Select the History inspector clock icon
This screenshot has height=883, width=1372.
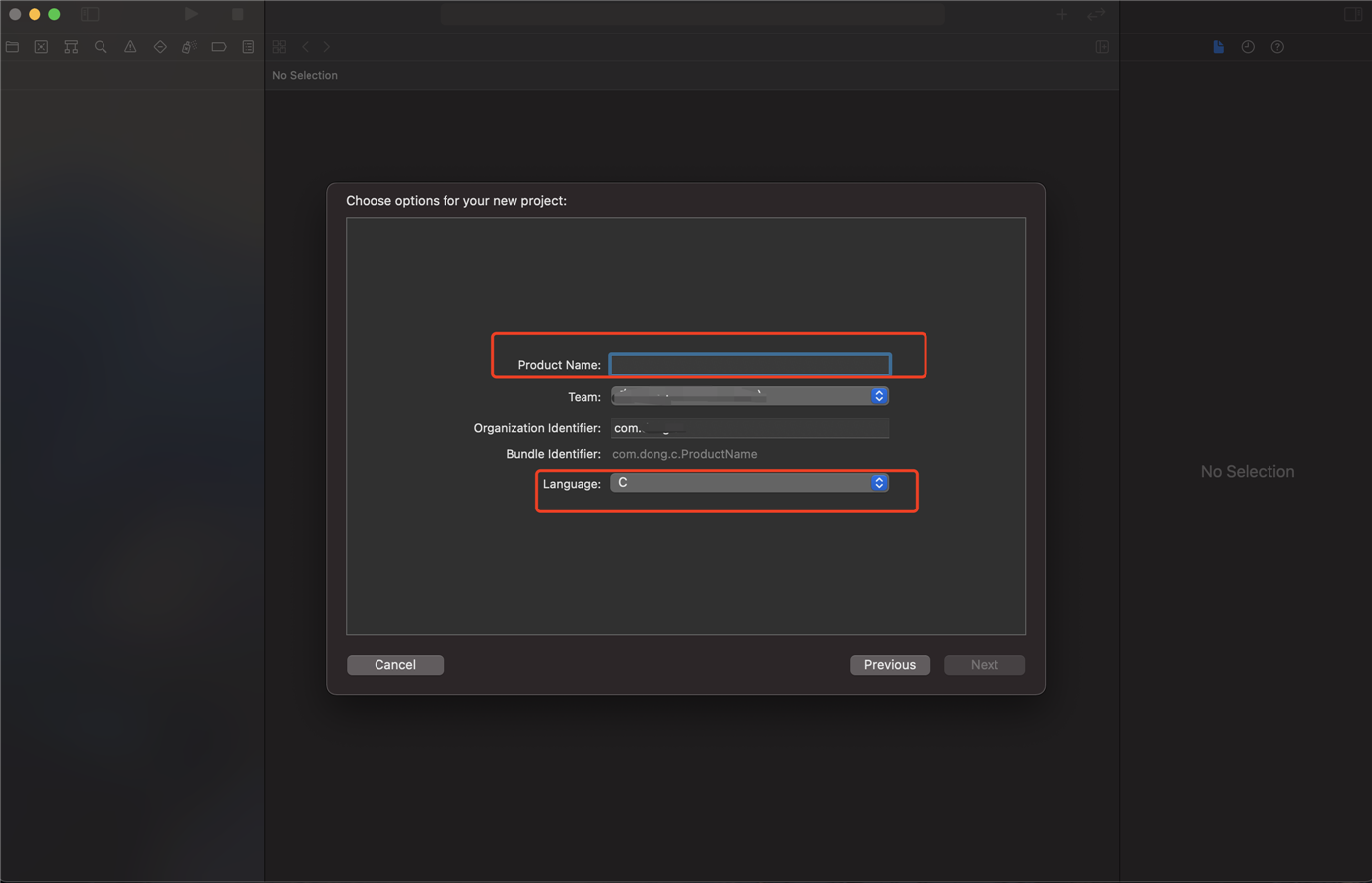[x=1248, y=46]
